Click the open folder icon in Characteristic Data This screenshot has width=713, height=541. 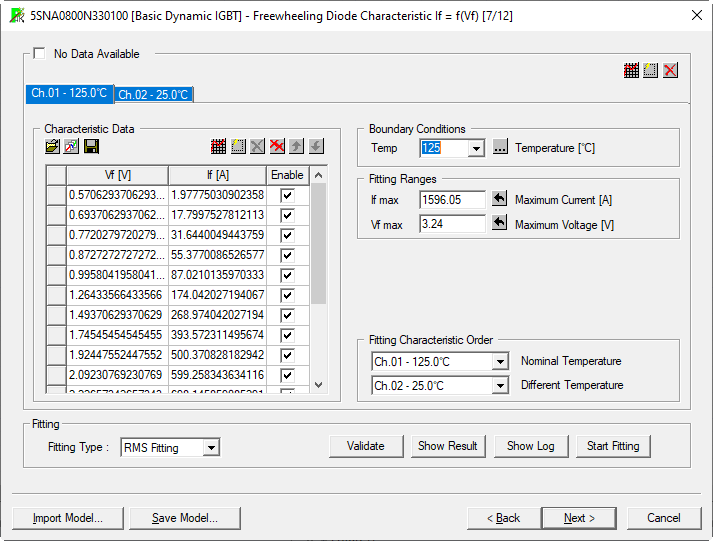point(53,147)
